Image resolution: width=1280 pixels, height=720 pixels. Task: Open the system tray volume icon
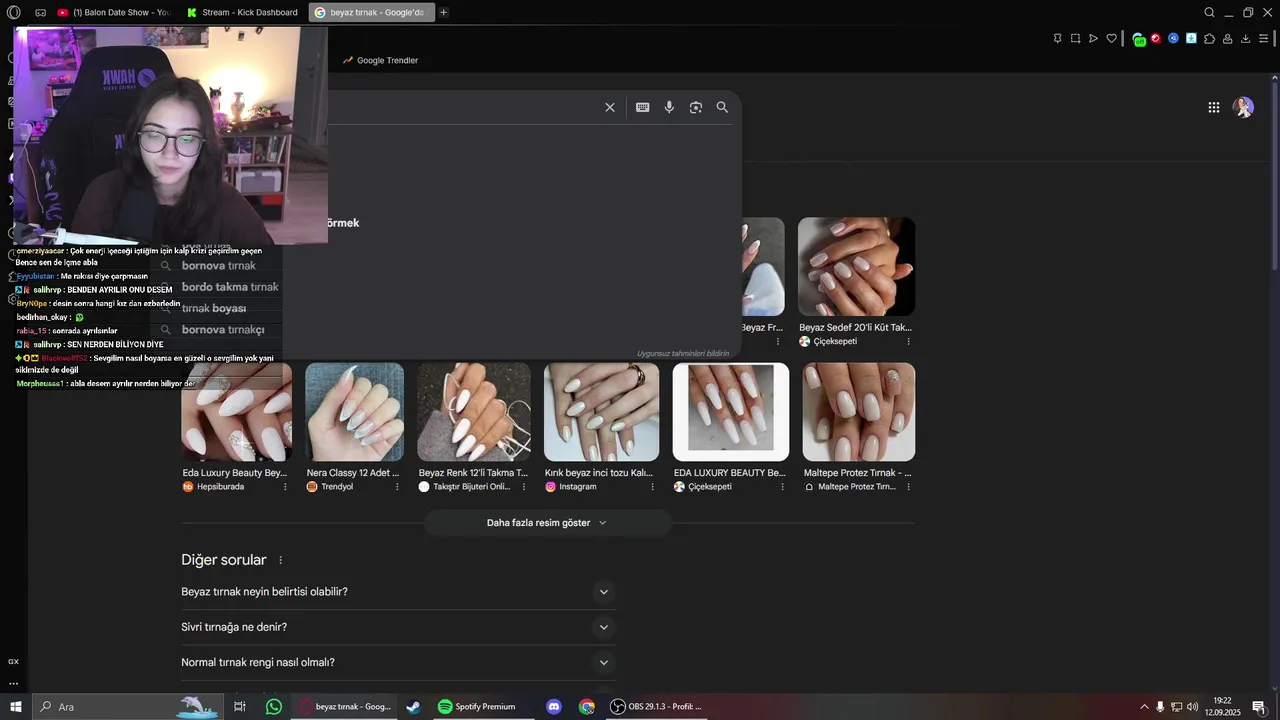click(1192, 707)
